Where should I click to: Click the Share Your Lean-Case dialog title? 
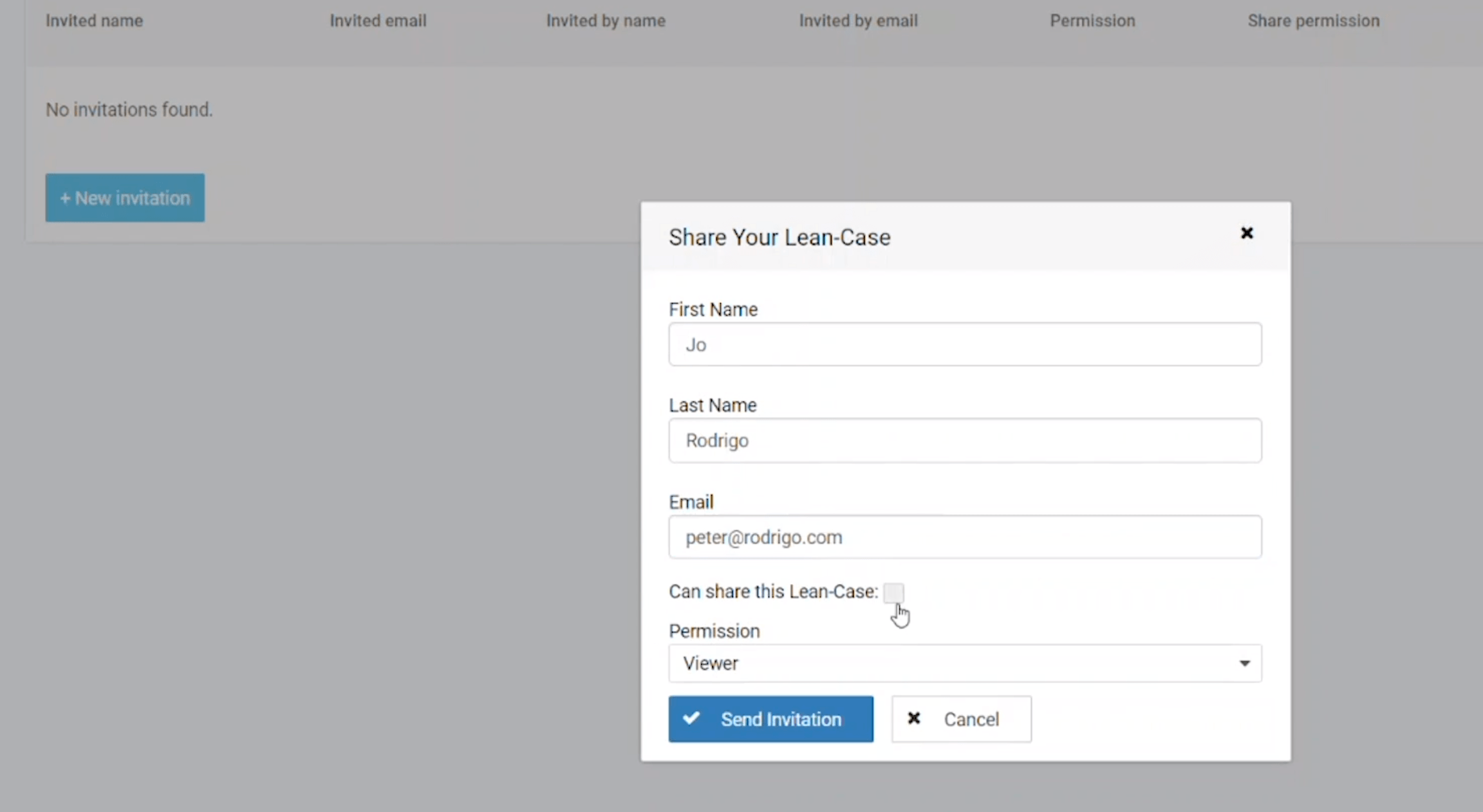779,237
